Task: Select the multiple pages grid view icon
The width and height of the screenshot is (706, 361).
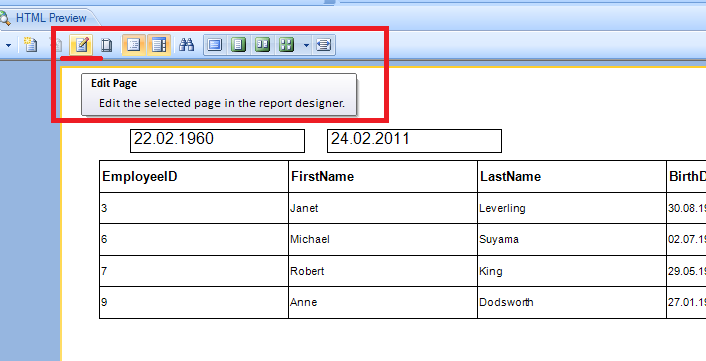Action: (286, 45)
